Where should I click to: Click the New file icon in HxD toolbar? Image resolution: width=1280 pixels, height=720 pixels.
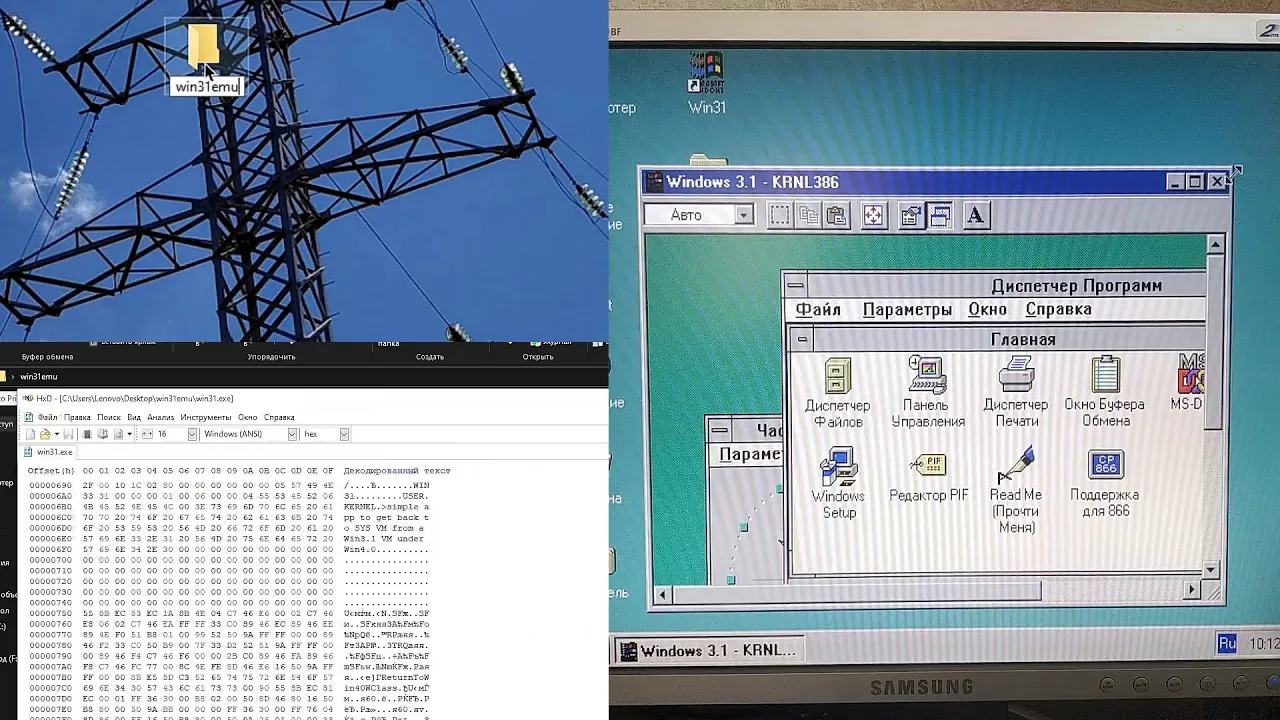[30, 434]
